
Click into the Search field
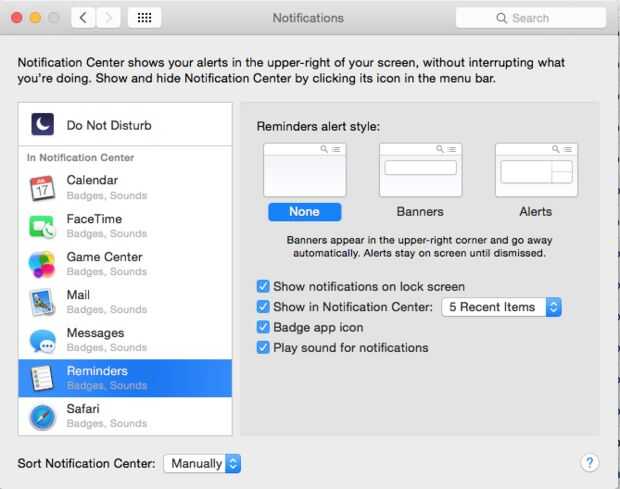531,18
